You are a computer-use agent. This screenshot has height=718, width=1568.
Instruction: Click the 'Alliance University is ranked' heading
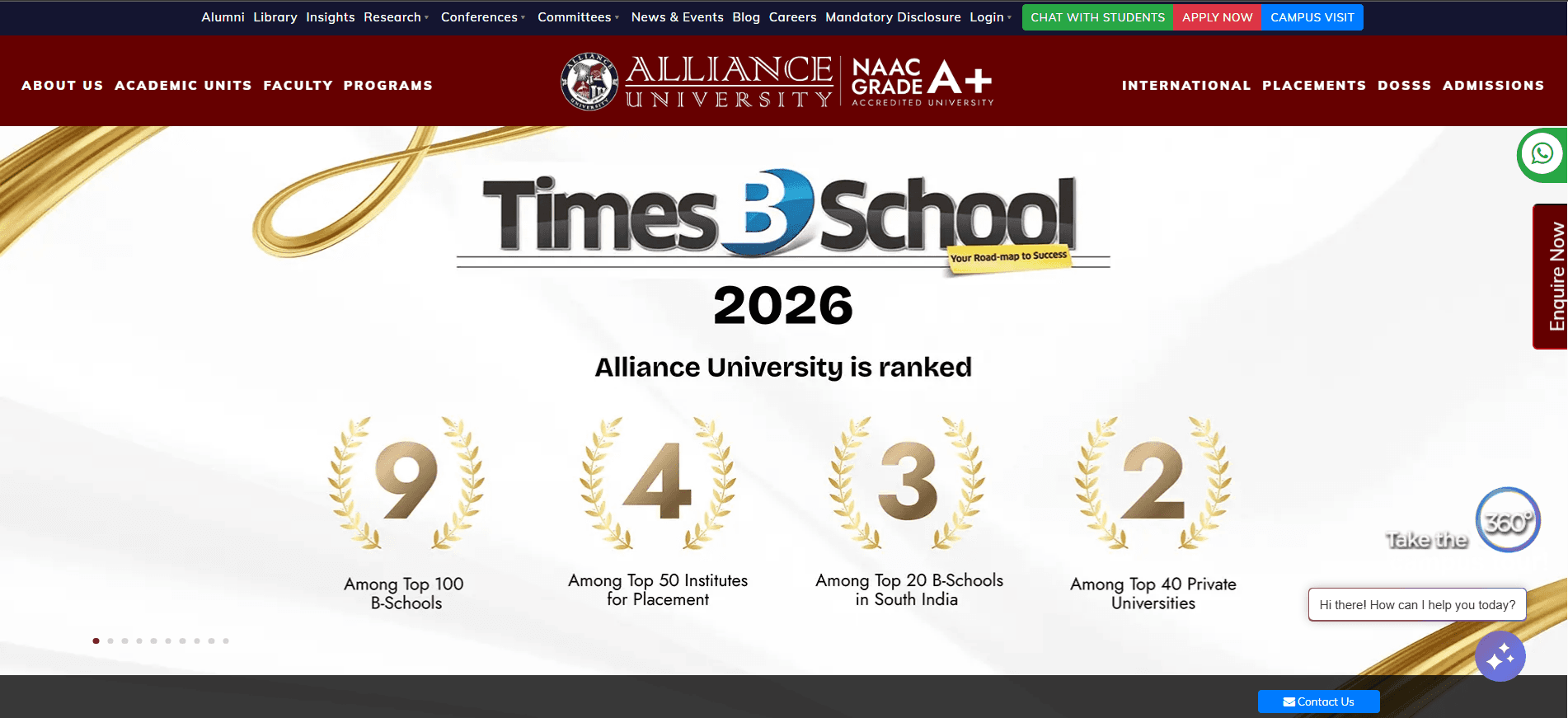tap(783, 367)
